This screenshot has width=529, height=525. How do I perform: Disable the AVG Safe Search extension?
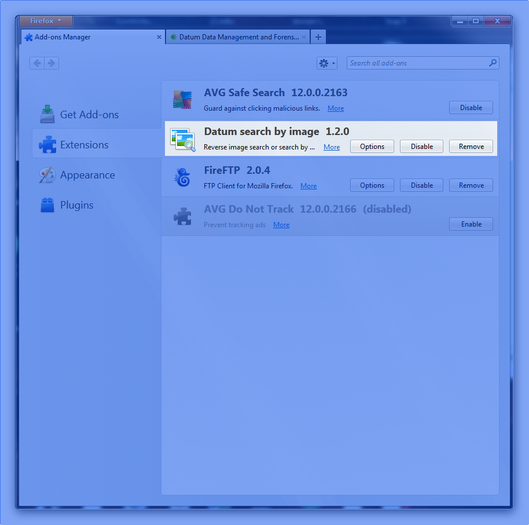click(x=471, y=108)
